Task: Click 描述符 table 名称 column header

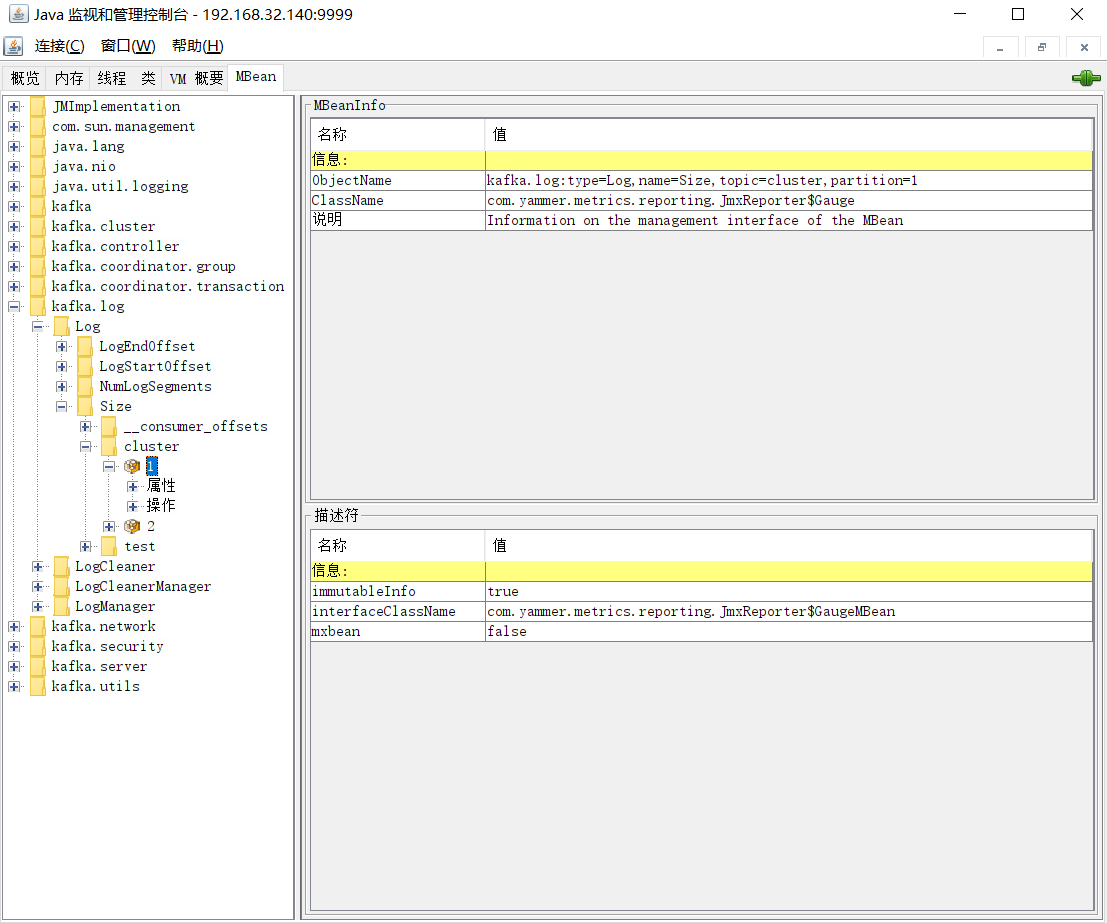Action: [397, 545]
